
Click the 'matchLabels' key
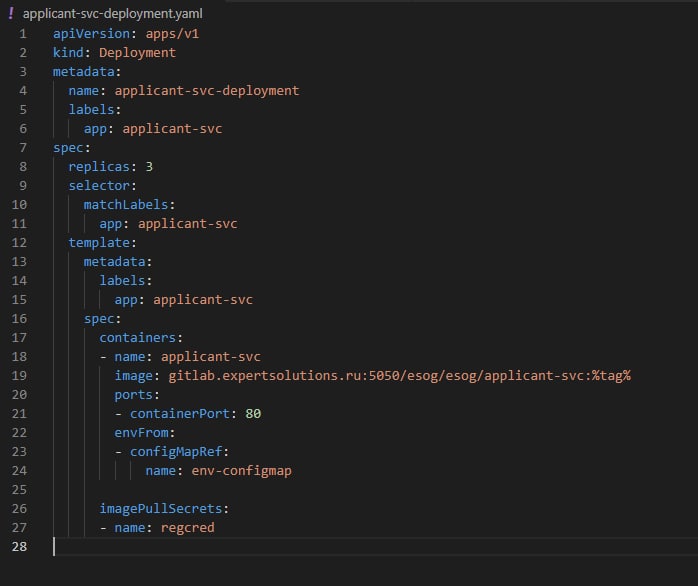pos(126,205)
